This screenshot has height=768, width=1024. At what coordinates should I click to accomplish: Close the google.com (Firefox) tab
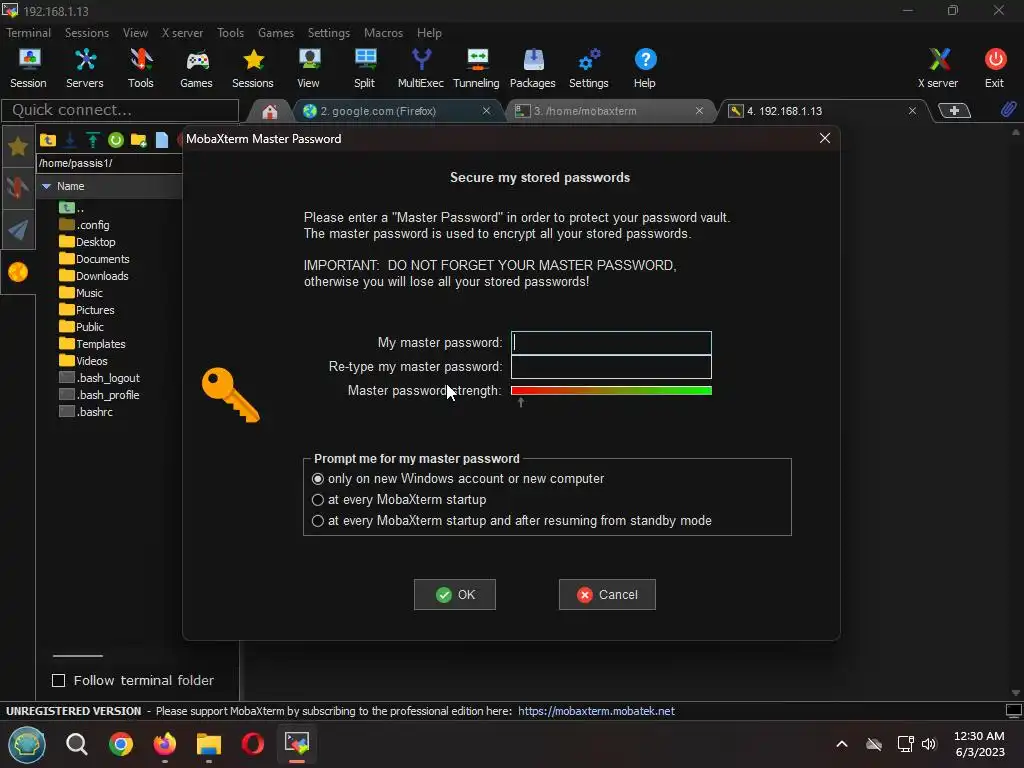[x=487, y=111]
